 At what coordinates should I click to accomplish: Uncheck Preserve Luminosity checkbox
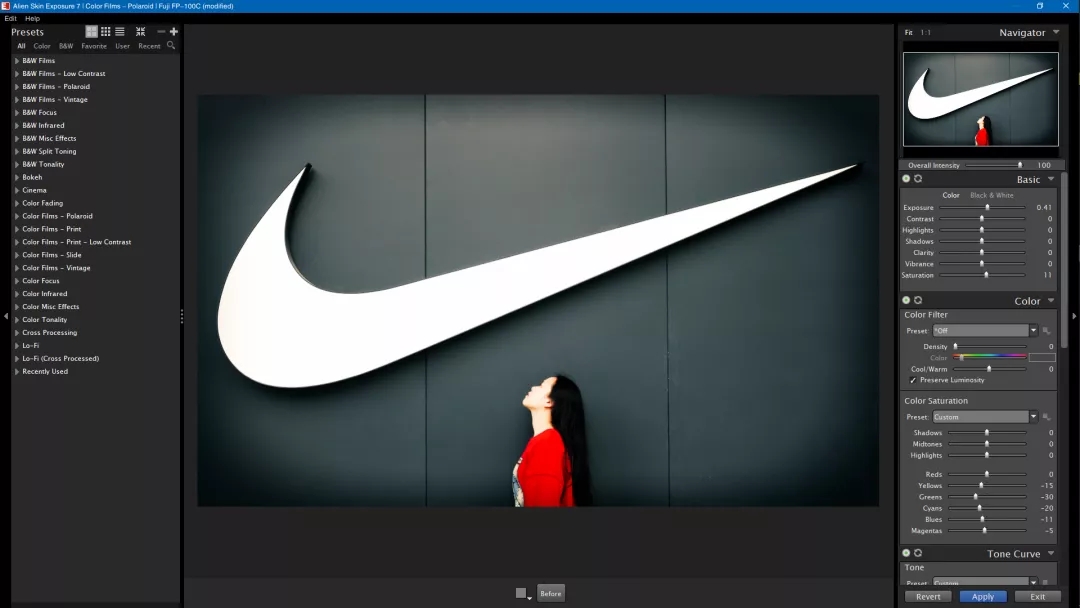point(913,380)
